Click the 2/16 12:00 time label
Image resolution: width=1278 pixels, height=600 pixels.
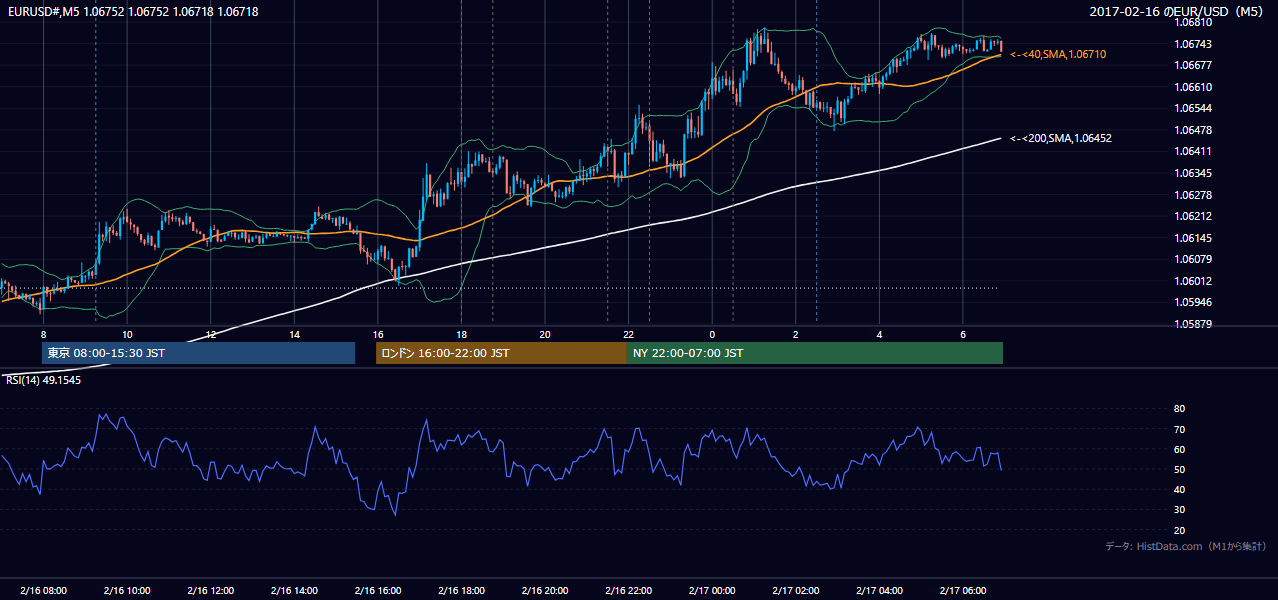click(x=211, y=590)
